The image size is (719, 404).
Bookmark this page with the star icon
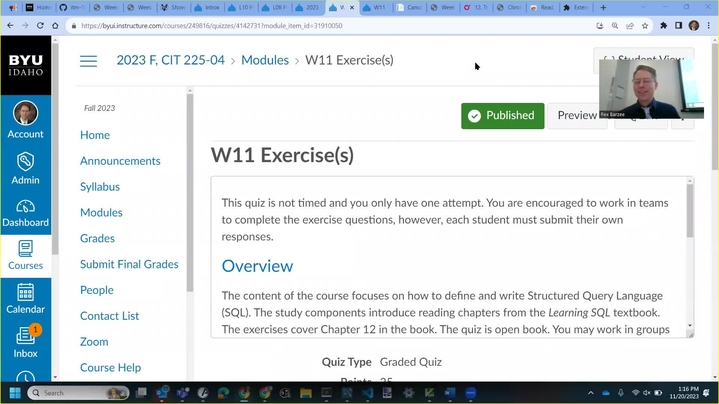pos(645,26)
